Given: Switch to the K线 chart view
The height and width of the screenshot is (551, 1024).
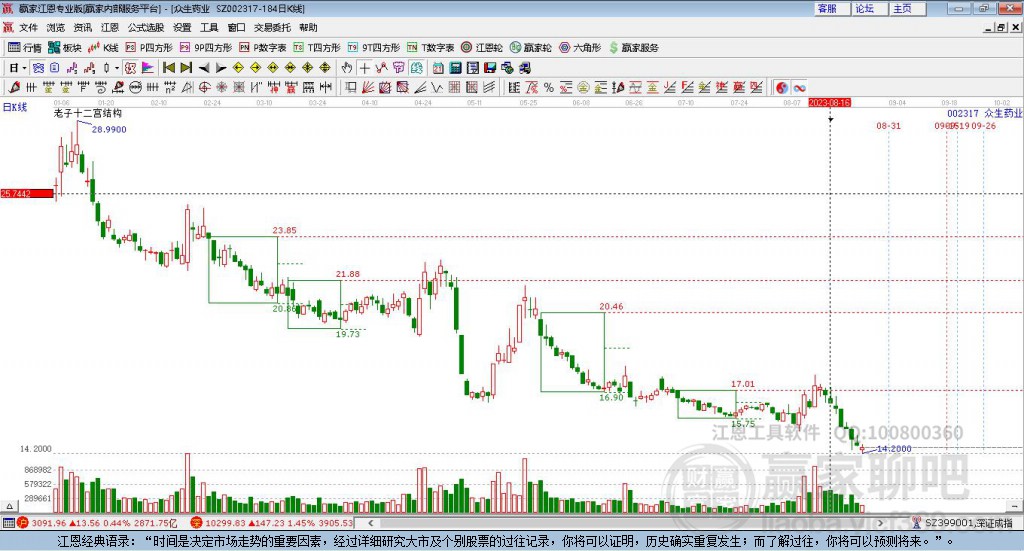Looking at the screenshot, I should point(103,48).
